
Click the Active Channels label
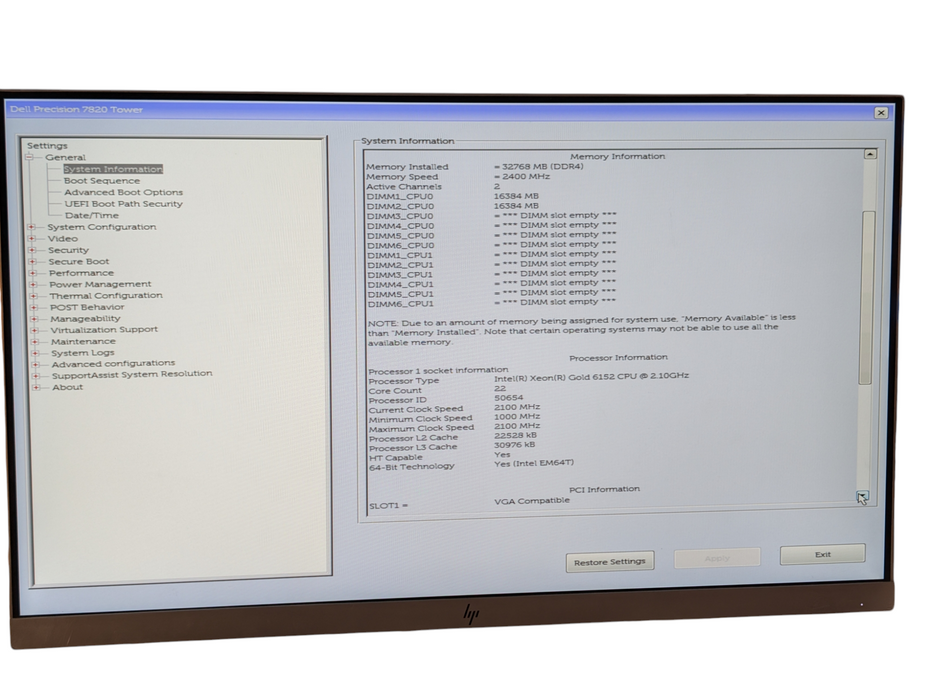pyautogui.click(x=404, y=187)
